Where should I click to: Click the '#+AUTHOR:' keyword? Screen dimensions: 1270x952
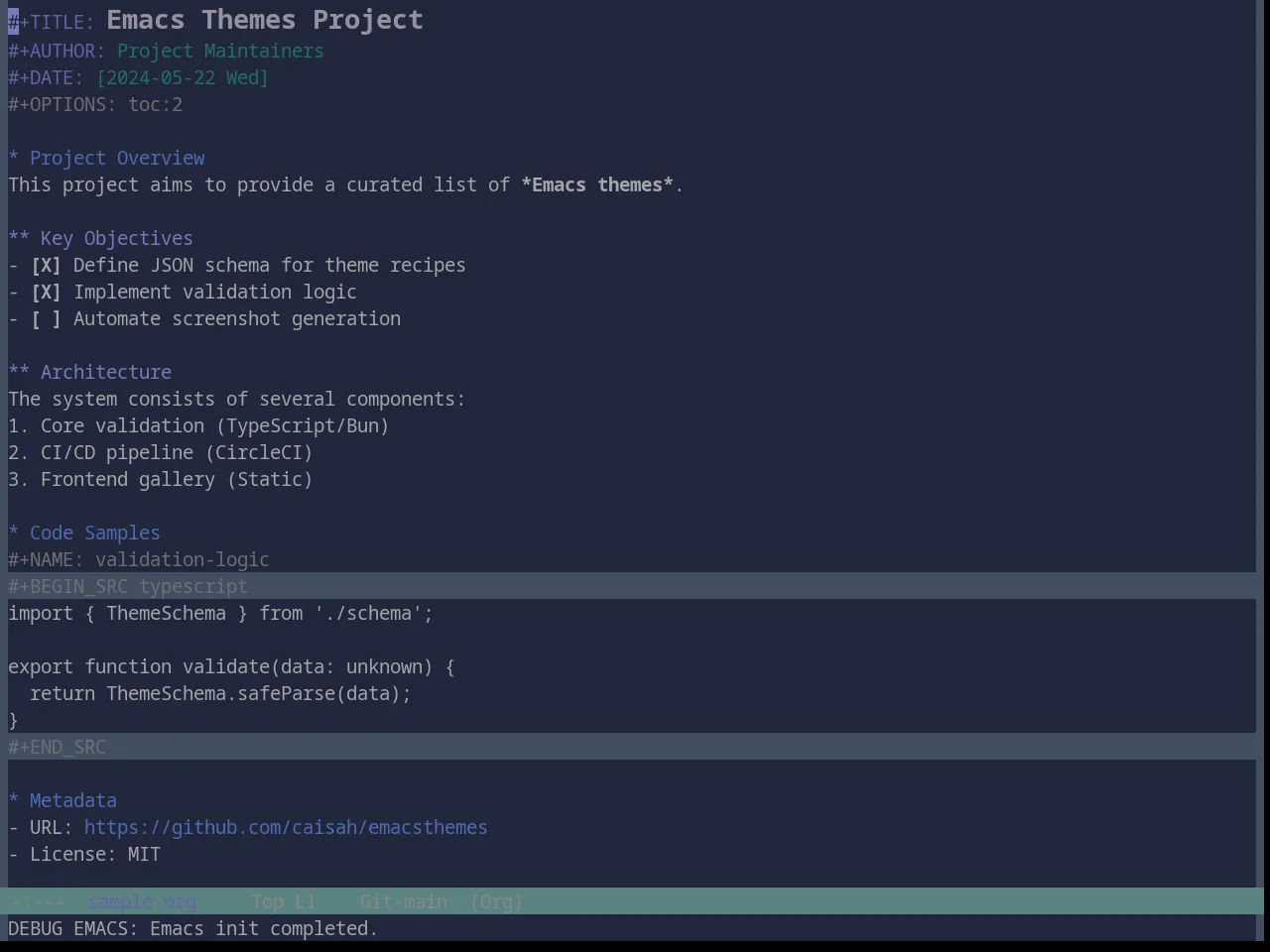[x=57, y=51]
